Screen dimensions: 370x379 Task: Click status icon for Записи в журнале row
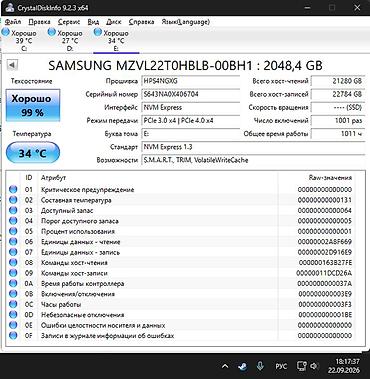click(13, 335)
